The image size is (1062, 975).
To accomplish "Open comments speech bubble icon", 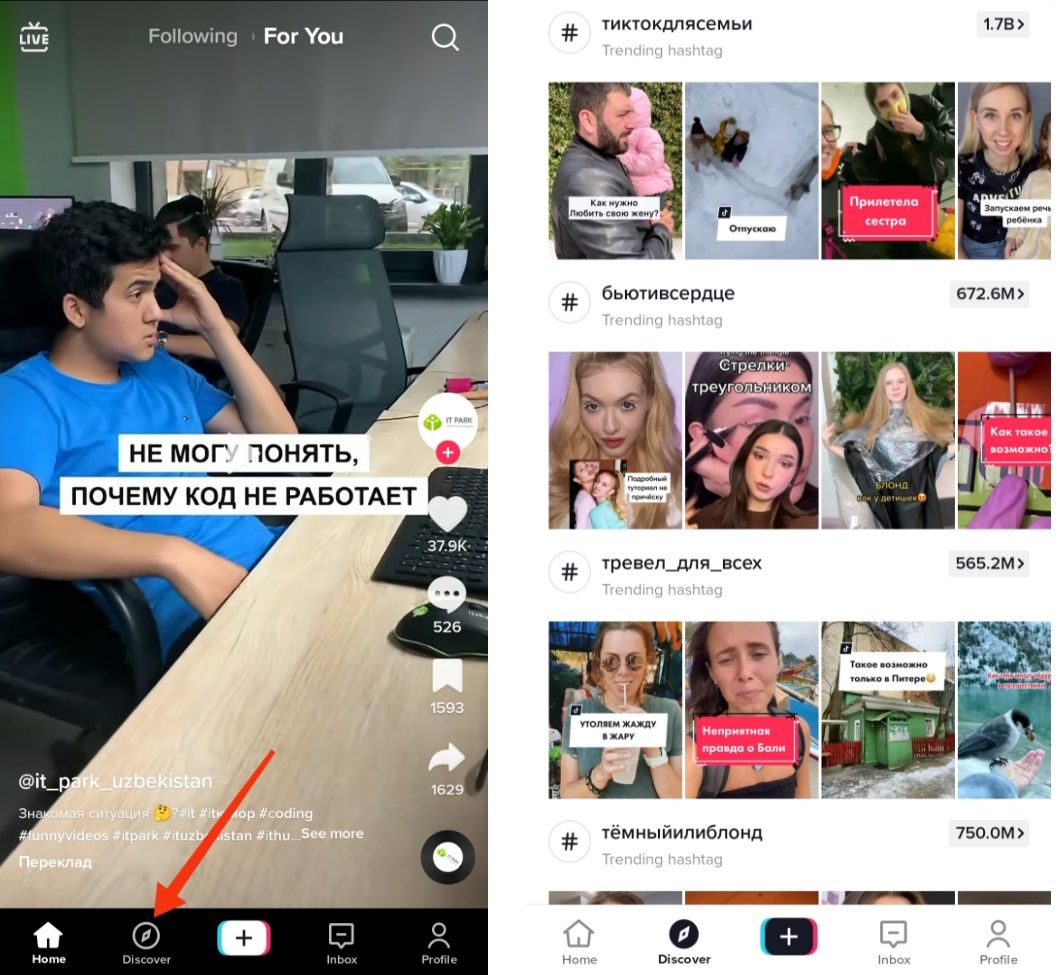I will click(x=447, y=596).
